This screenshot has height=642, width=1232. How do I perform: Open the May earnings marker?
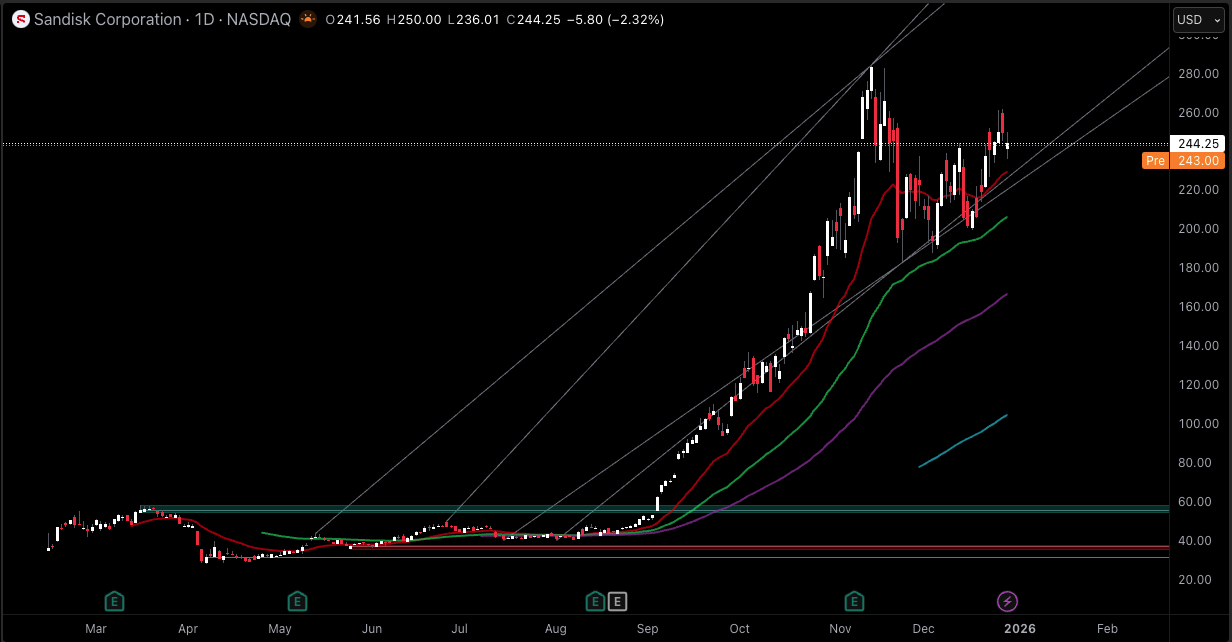tap(297, 601)
